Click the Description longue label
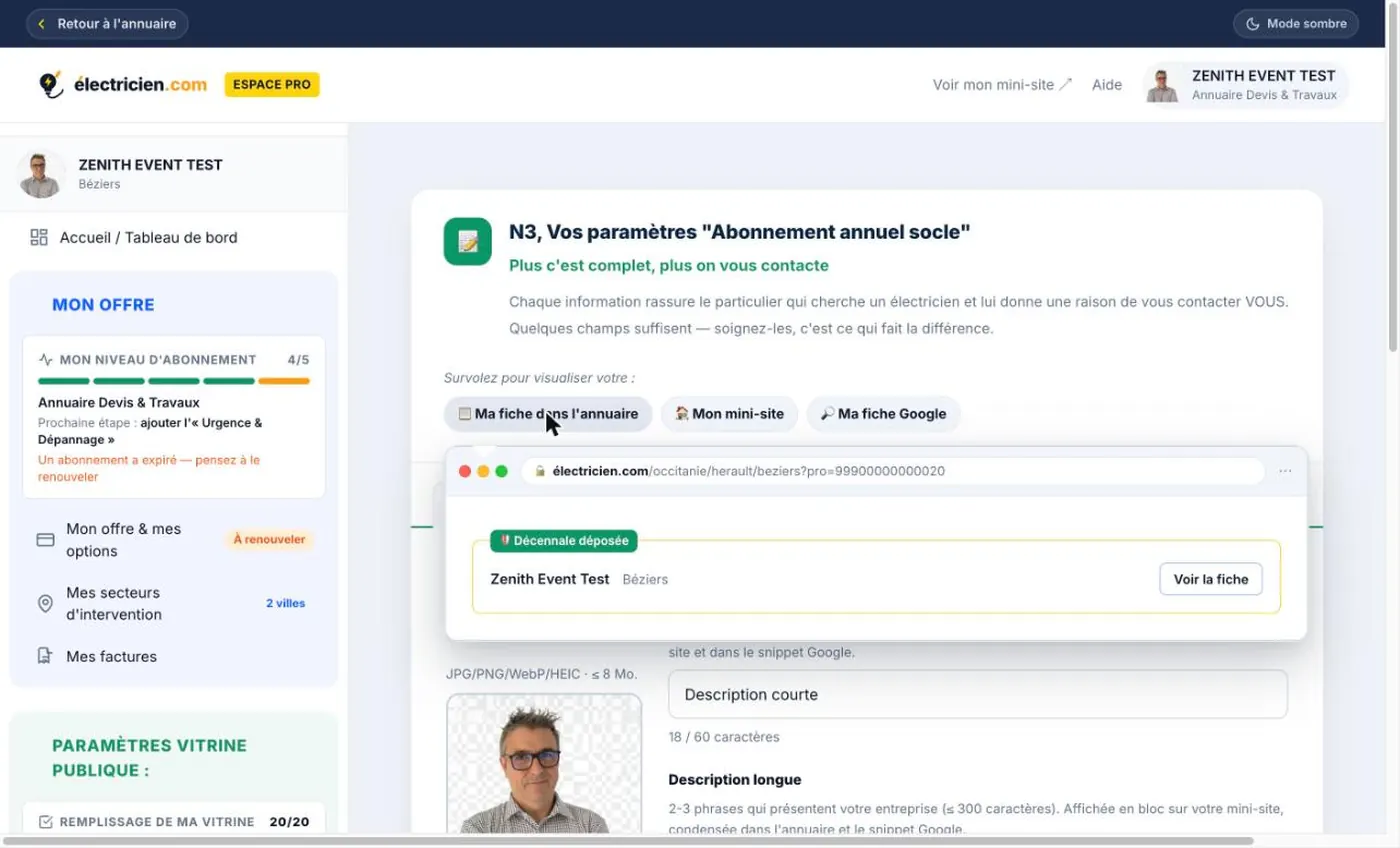 pos(735,779)
